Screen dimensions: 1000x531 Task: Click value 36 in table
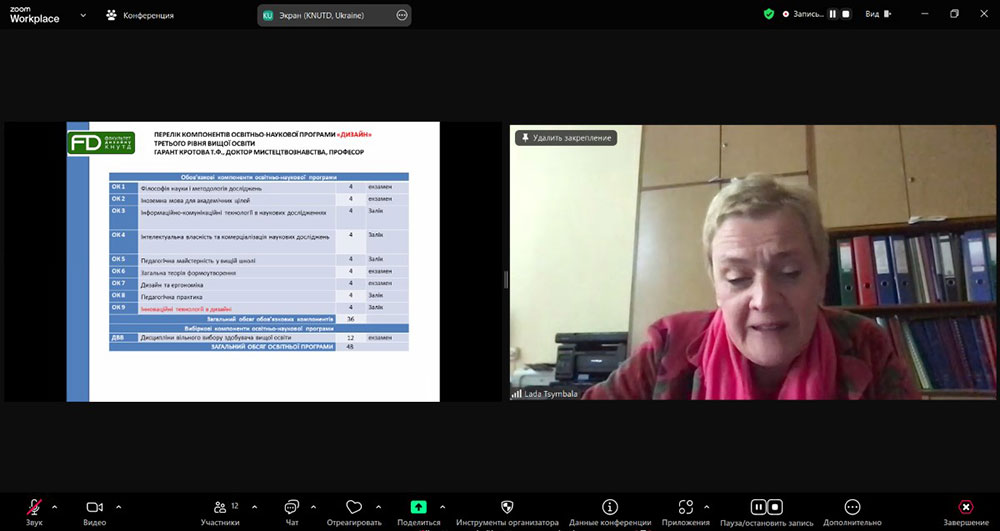(x=350, y=319)
